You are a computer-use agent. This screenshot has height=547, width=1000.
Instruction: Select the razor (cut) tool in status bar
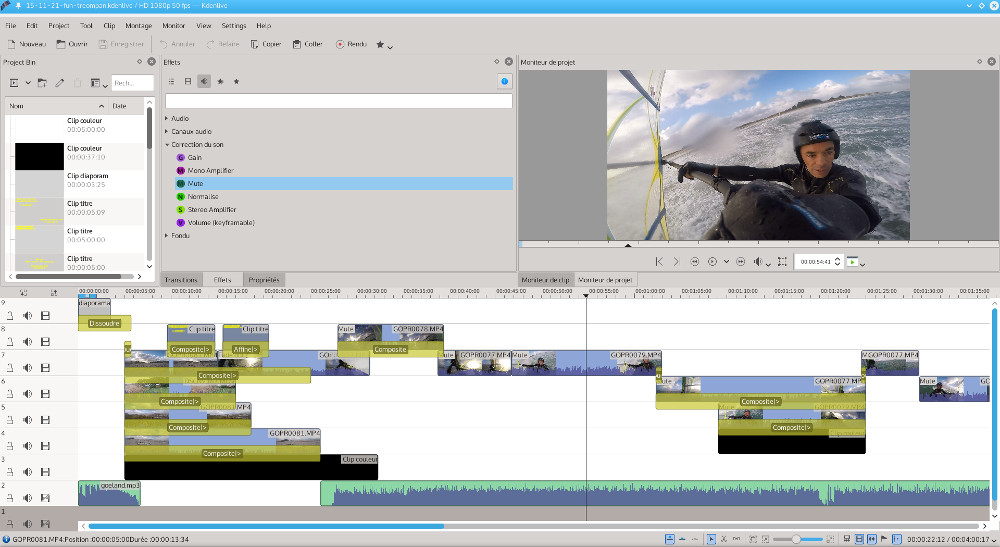[724, 539]
